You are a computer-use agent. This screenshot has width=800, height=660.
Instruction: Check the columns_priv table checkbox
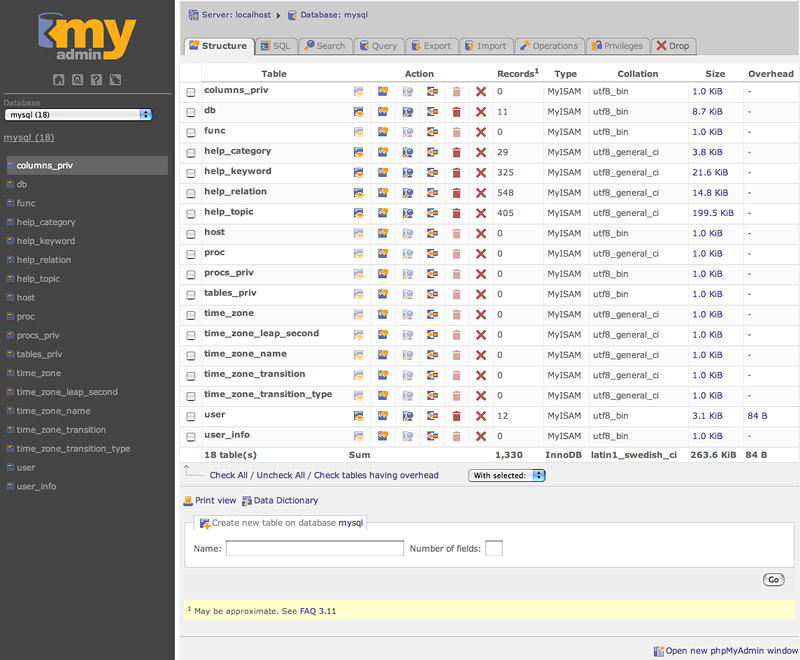[x=191, y=92]
